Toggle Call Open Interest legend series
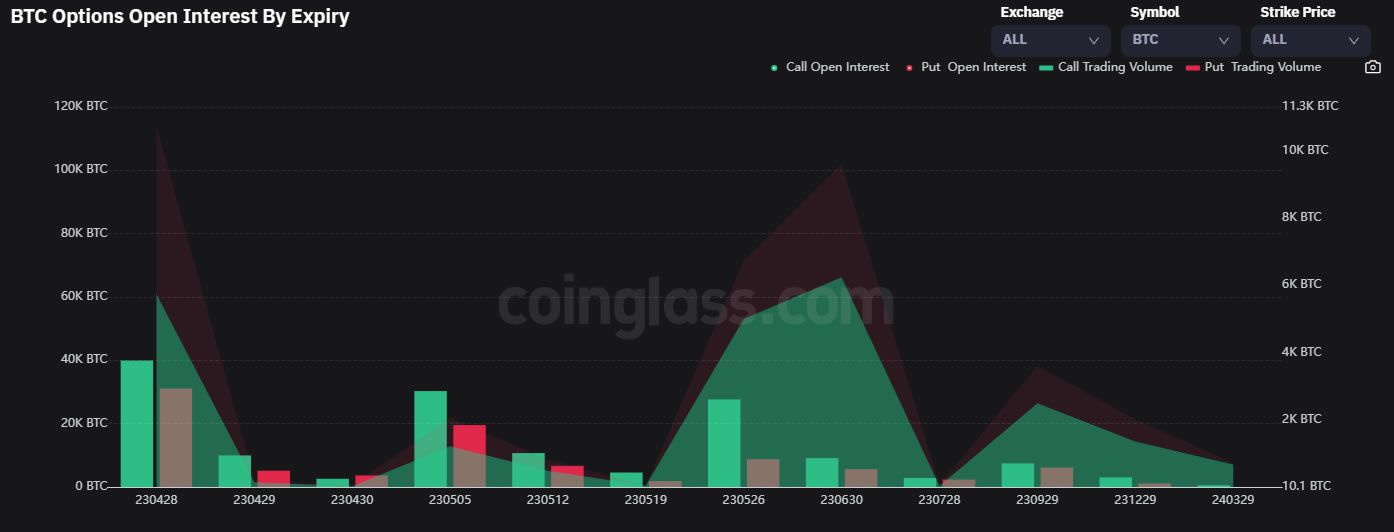The height and width of the screenshot is (532, 1394). pos(829,67)
